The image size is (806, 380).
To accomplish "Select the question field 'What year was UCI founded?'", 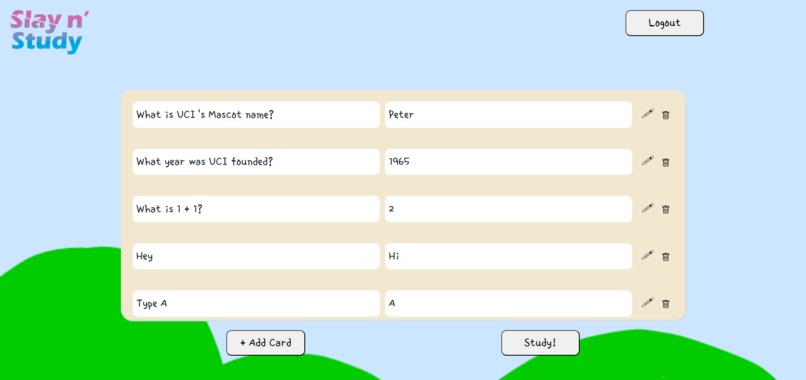I will (256, 162).
